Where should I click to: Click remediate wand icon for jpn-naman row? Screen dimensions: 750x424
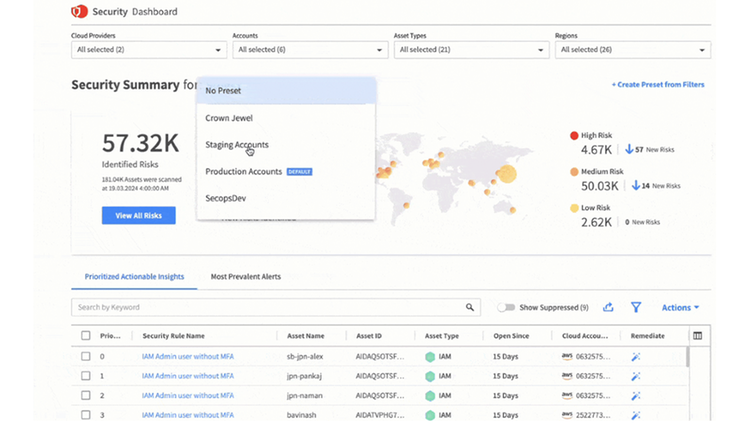point(636,396)
